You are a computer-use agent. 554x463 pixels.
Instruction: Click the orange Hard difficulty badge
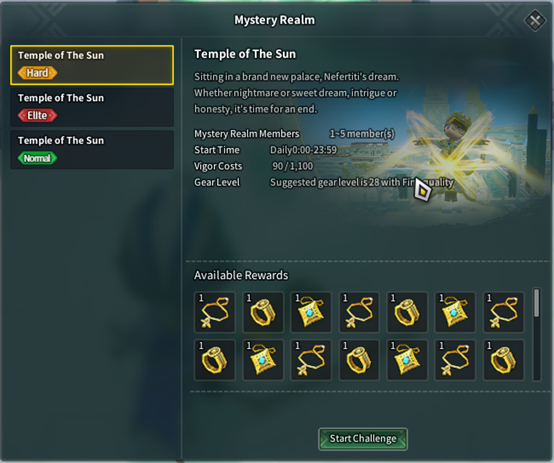37,73
